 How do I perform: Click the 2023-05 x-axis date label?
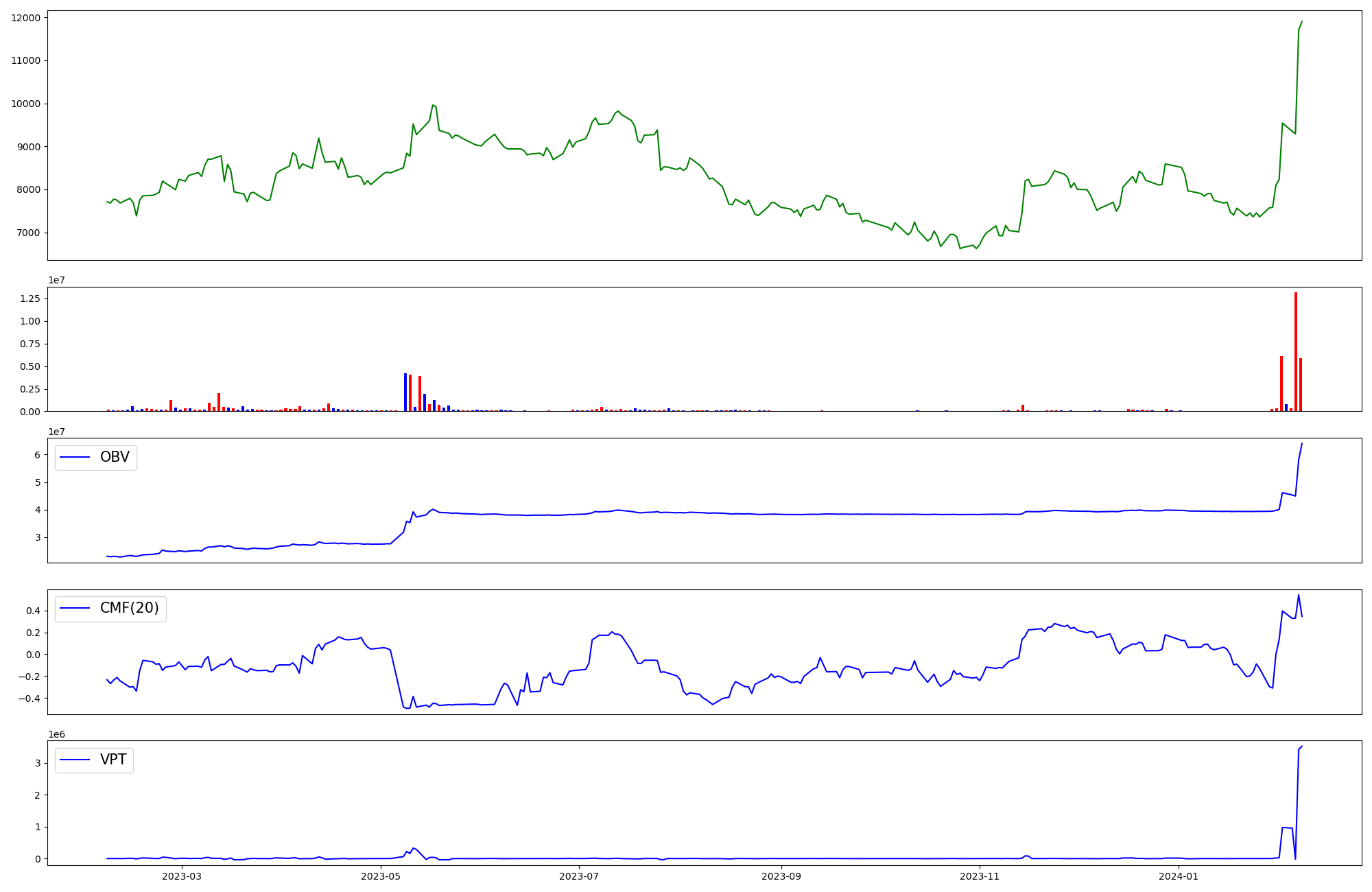pos(380,876)
